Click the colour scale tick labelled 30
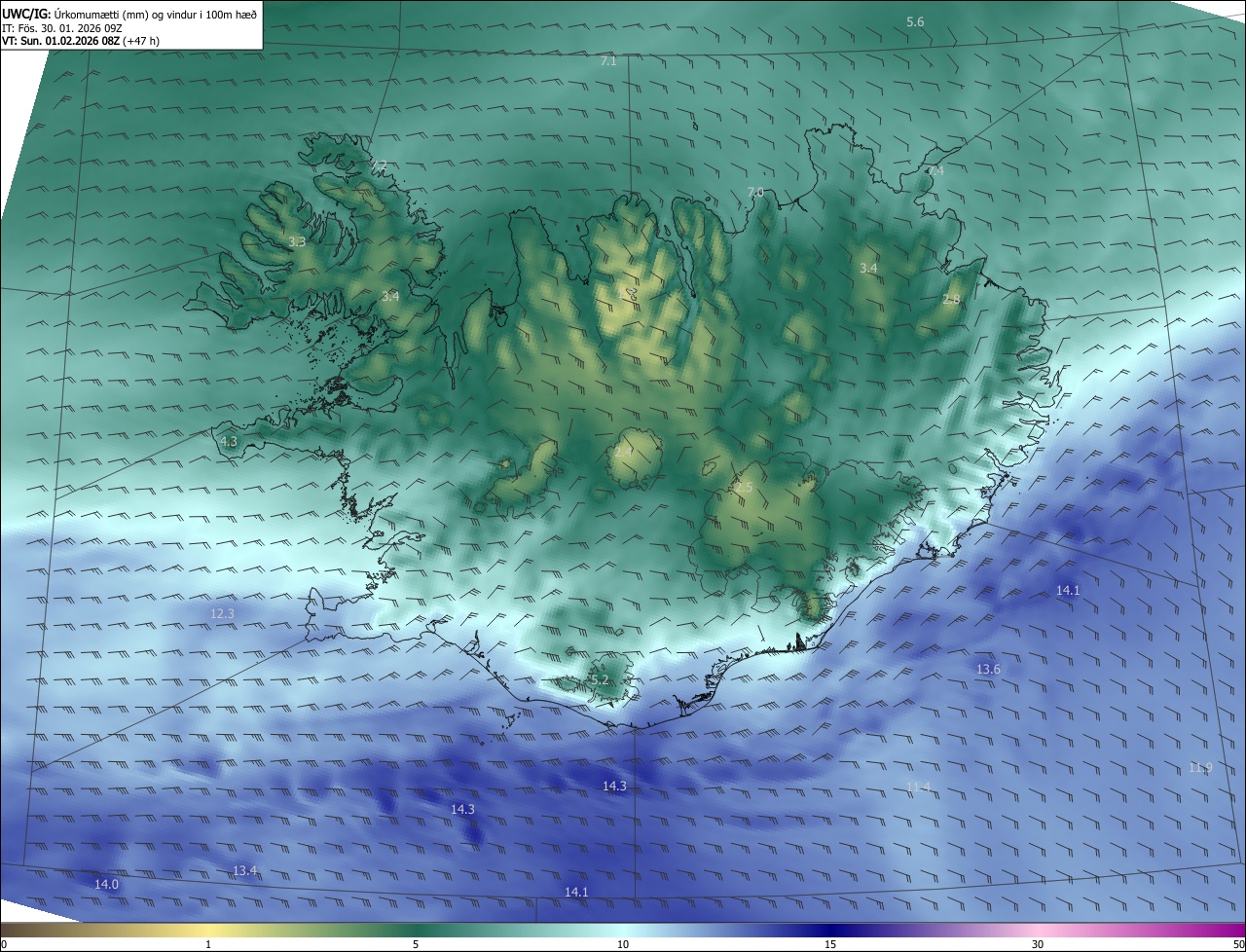The width and height of the screenshot is (1246, 952). tap(1038, 944)
